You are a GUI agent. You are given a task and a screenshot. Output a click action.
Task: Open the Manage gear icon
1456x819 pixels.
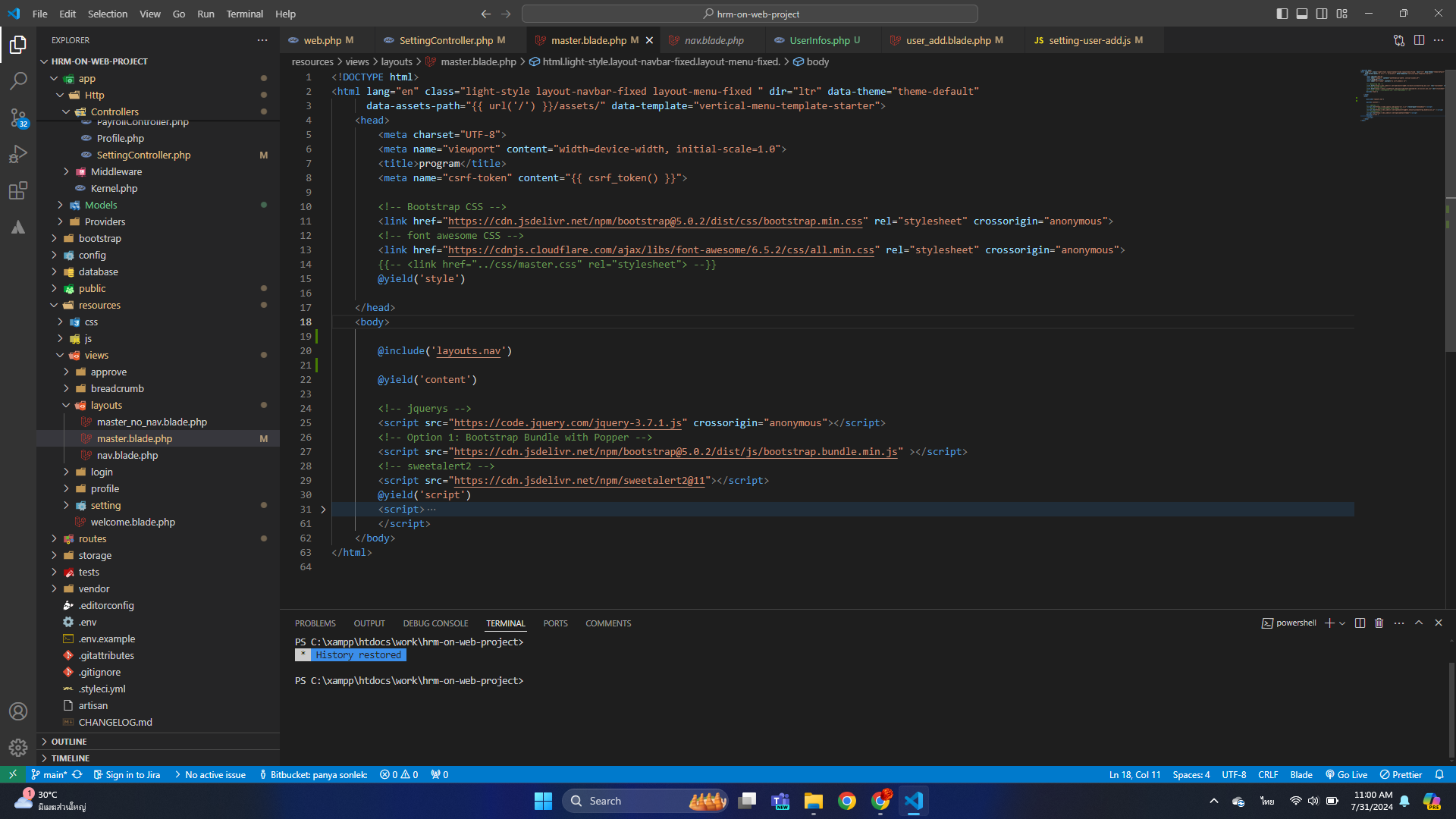[18, 748]
